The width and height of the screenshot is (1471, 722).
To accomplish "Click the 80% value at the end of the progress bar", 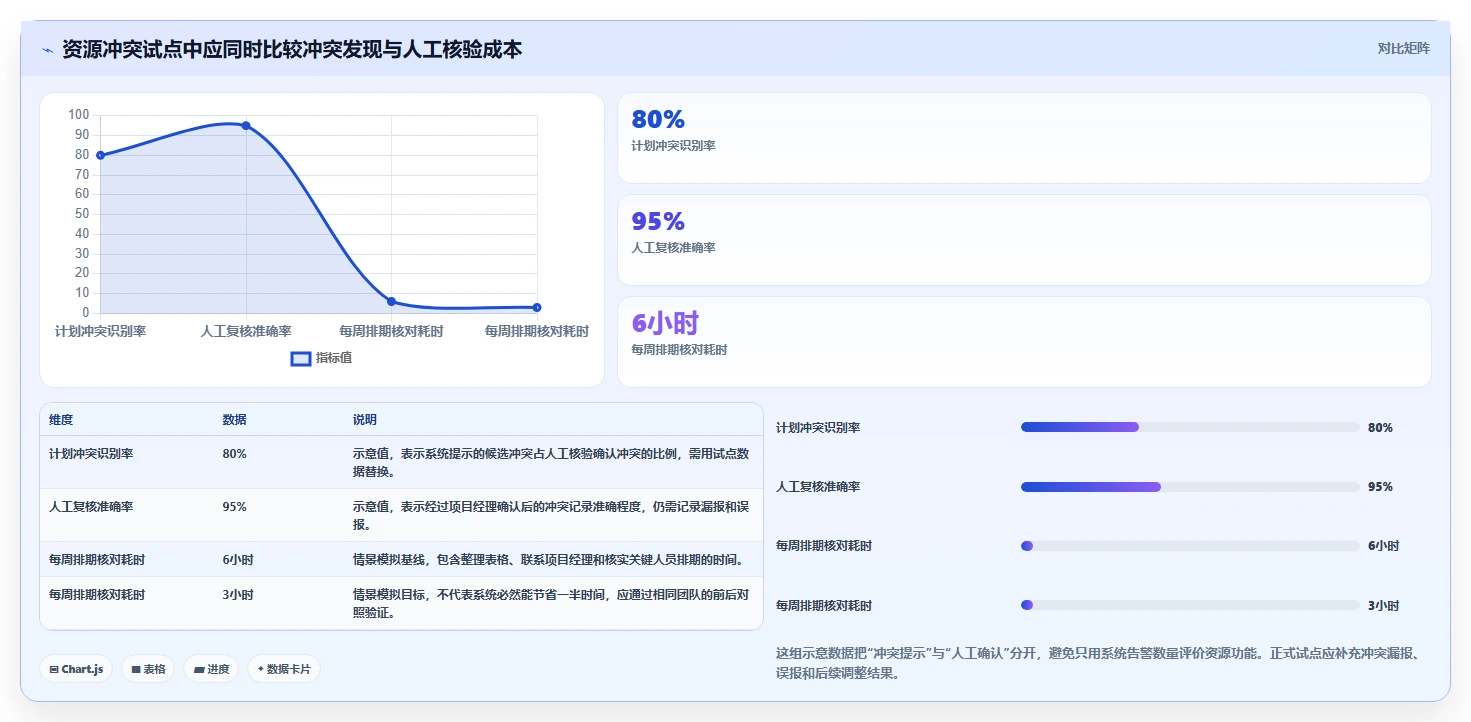I will pos(1380,427).
